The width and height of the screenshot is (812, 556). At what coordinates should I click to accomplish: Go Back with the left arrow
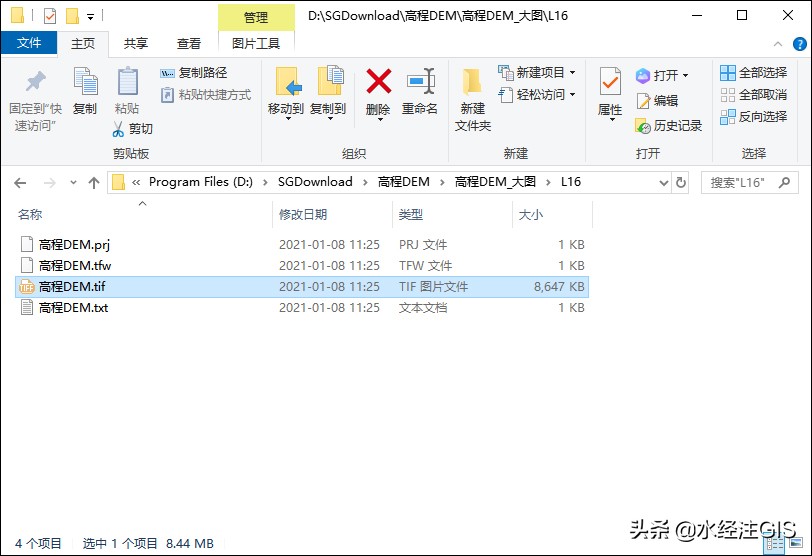(20, 183)
